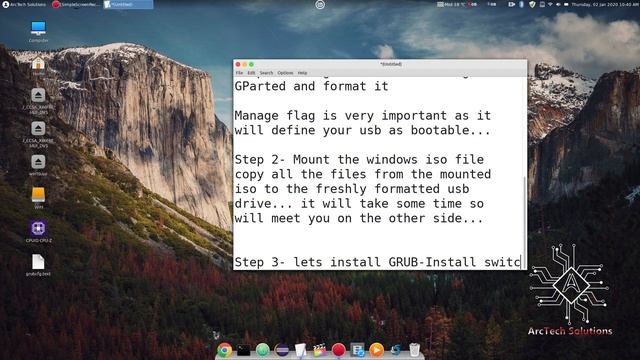Click line 'drive... it will take some time so'

[359, 204]
